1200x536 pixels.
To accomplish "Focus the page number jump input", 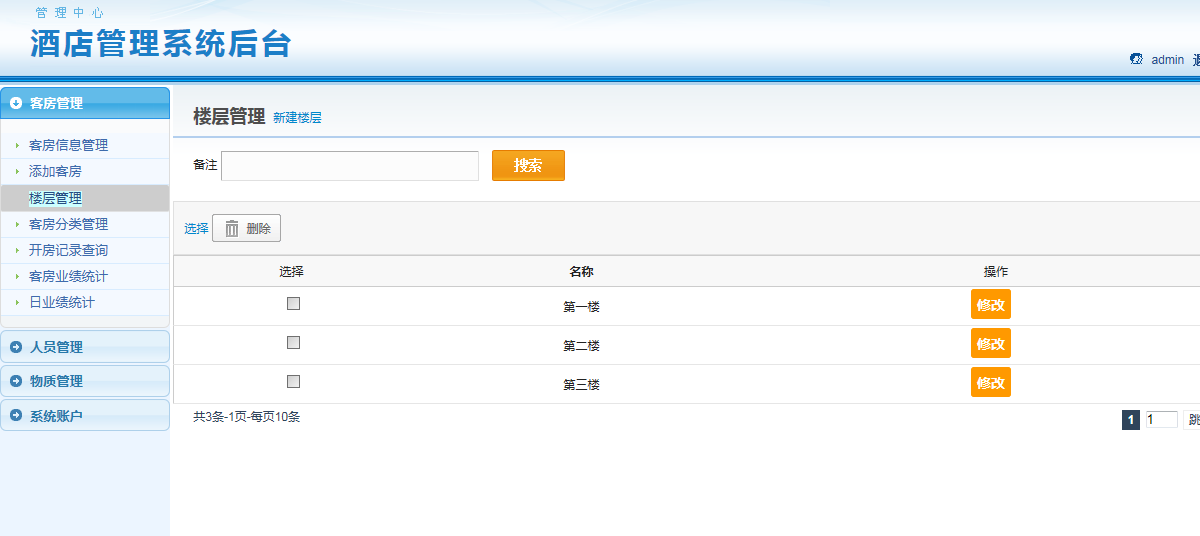I will pyautogui.click(x=1161, y=420).
